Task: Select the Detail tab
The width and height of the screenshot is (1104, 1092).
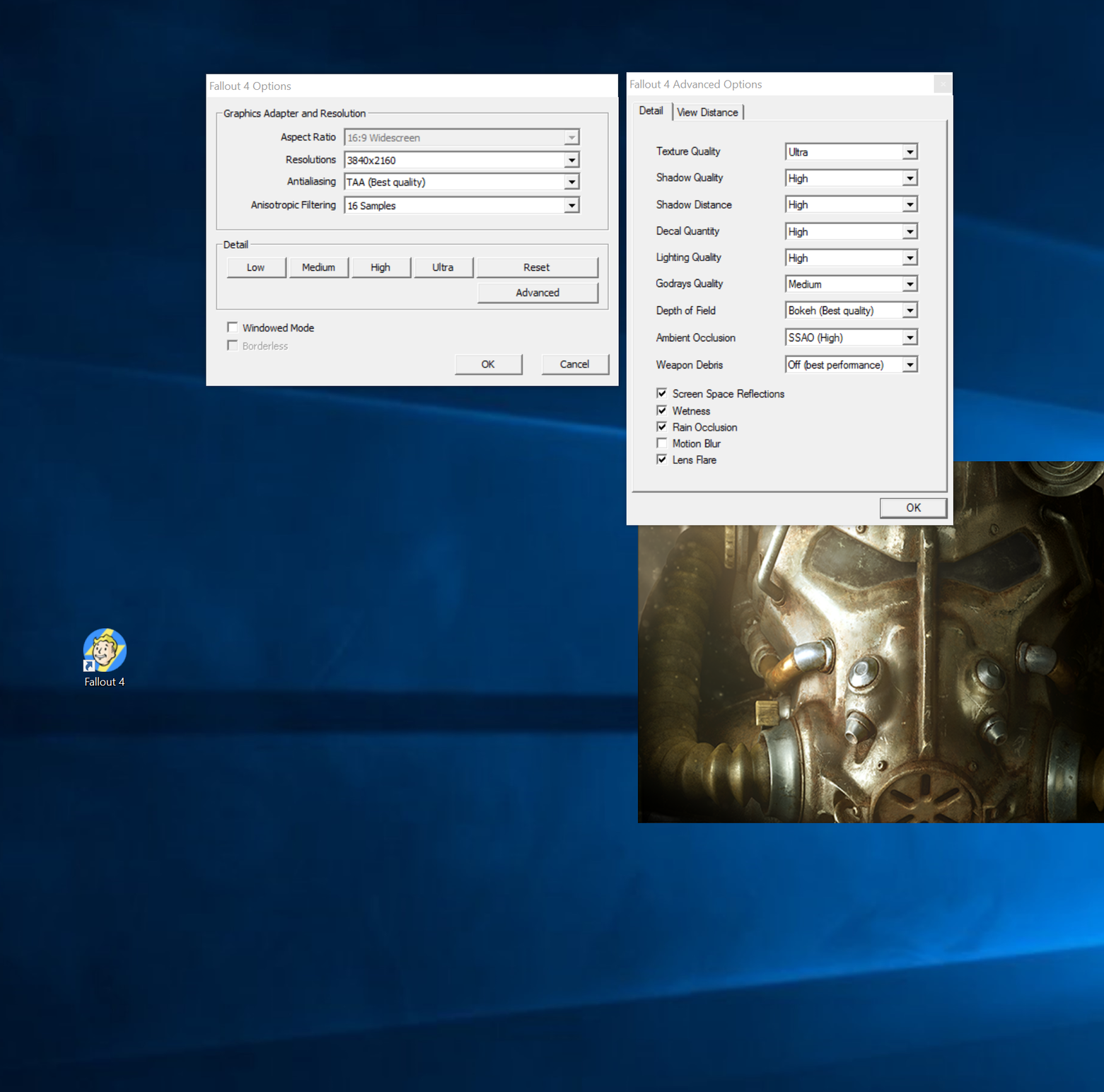Action: tap(651, 111)
